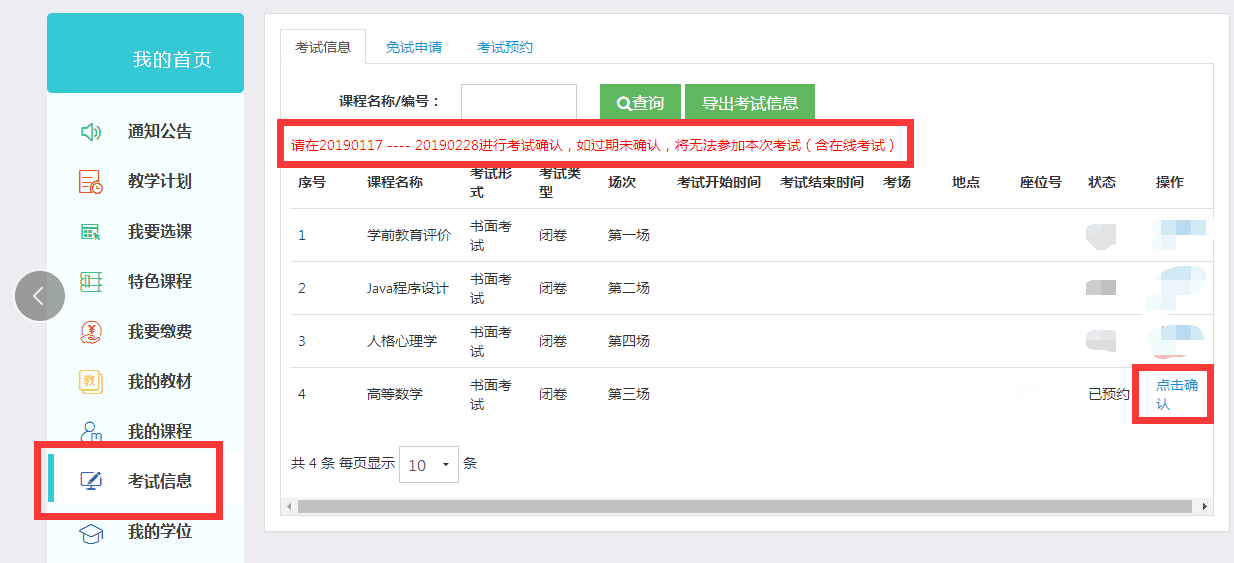Screen dimensions: 1234x563
Task: Focus the 课程名称/编号 search field
Action: [519, 102]
